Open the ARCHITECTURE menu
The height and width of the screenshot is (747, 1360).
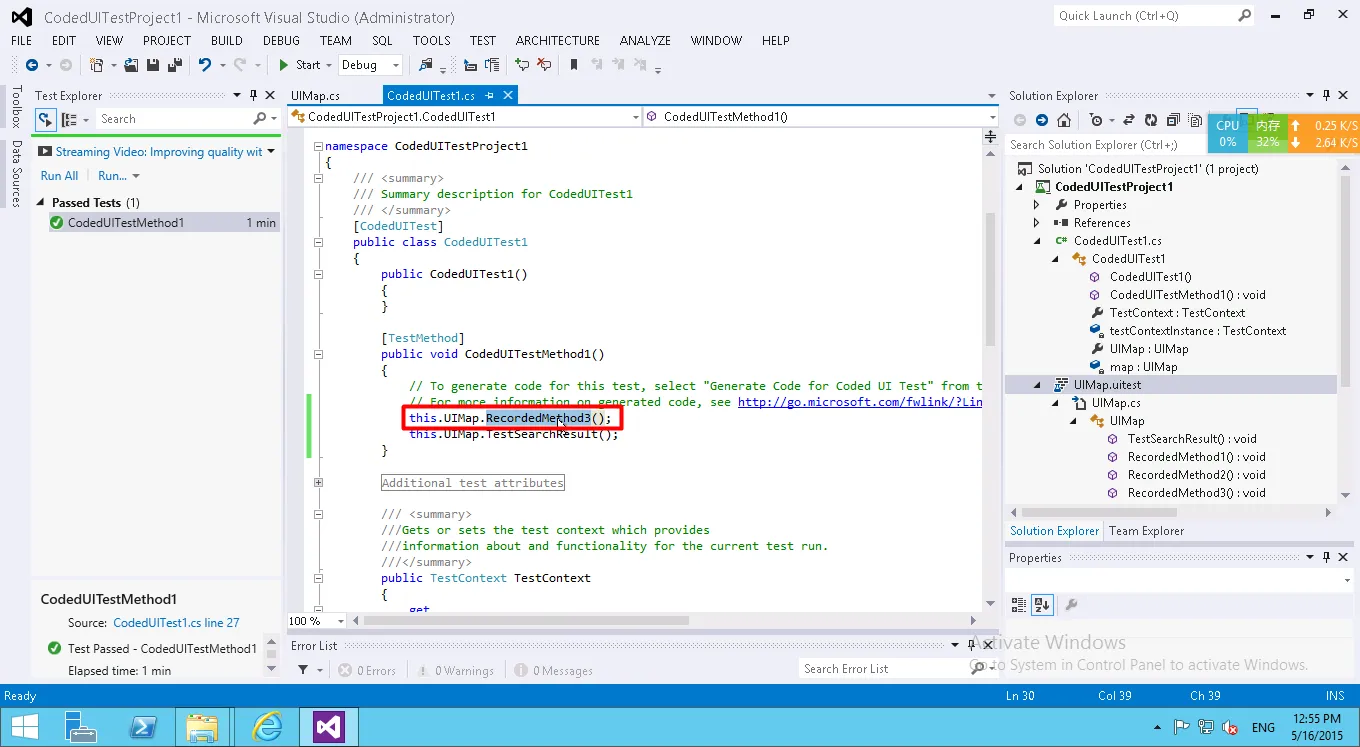[x=557, y=41]
